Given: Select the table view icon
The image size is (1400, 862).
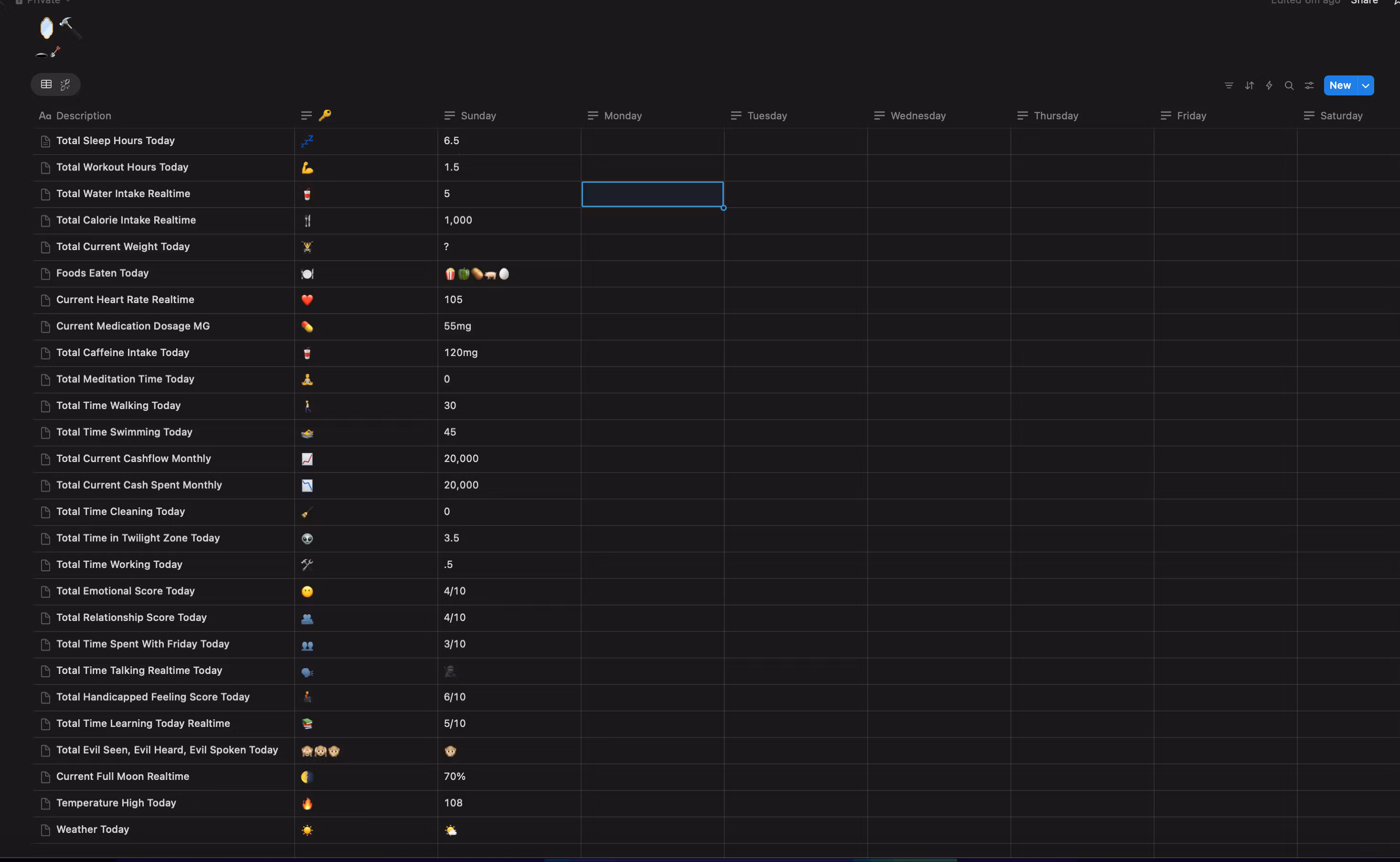Looking at the screenshot, I should coord(46,84).
